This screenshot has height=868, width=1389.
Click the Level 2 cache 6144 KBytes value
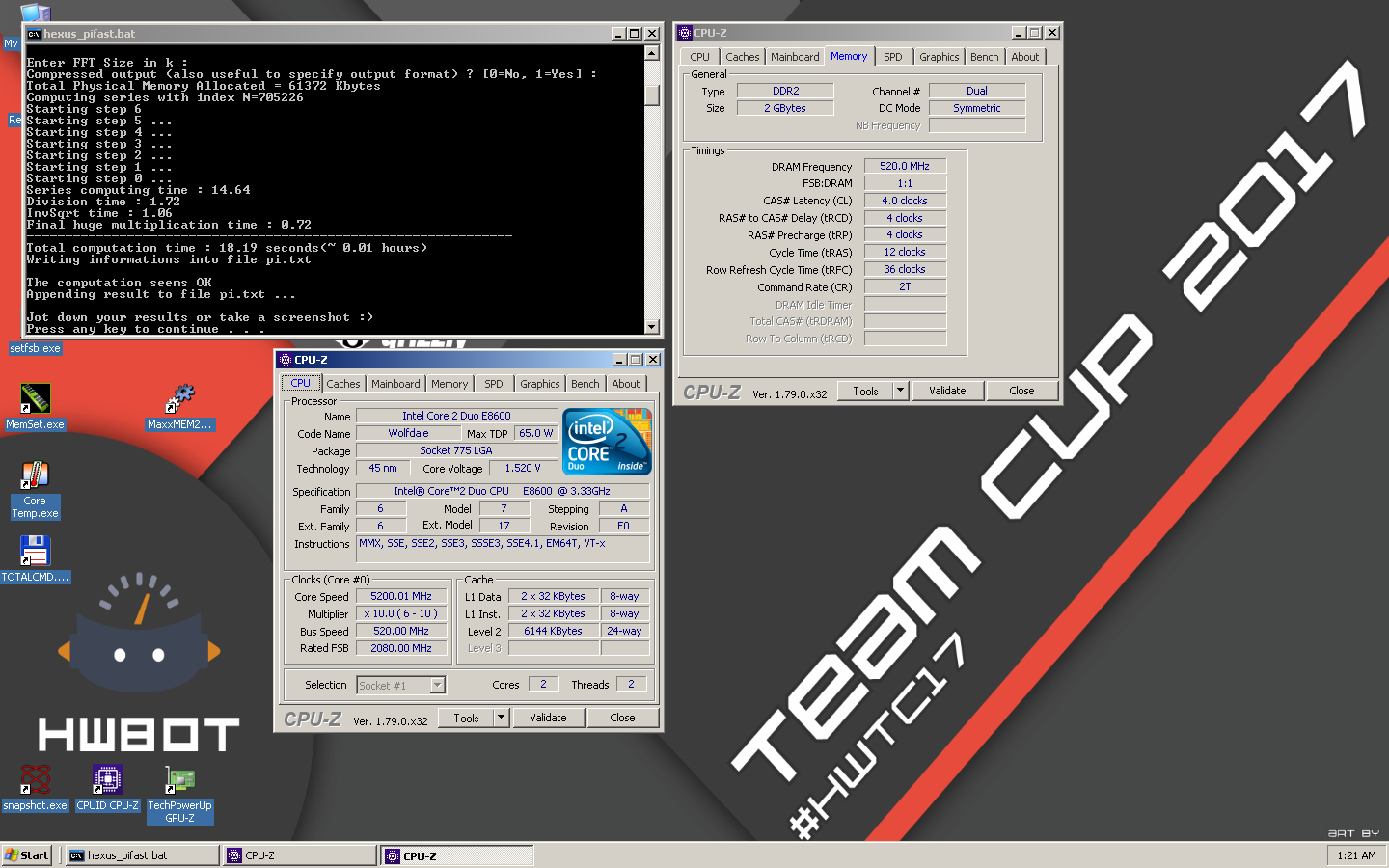point(553,631)
